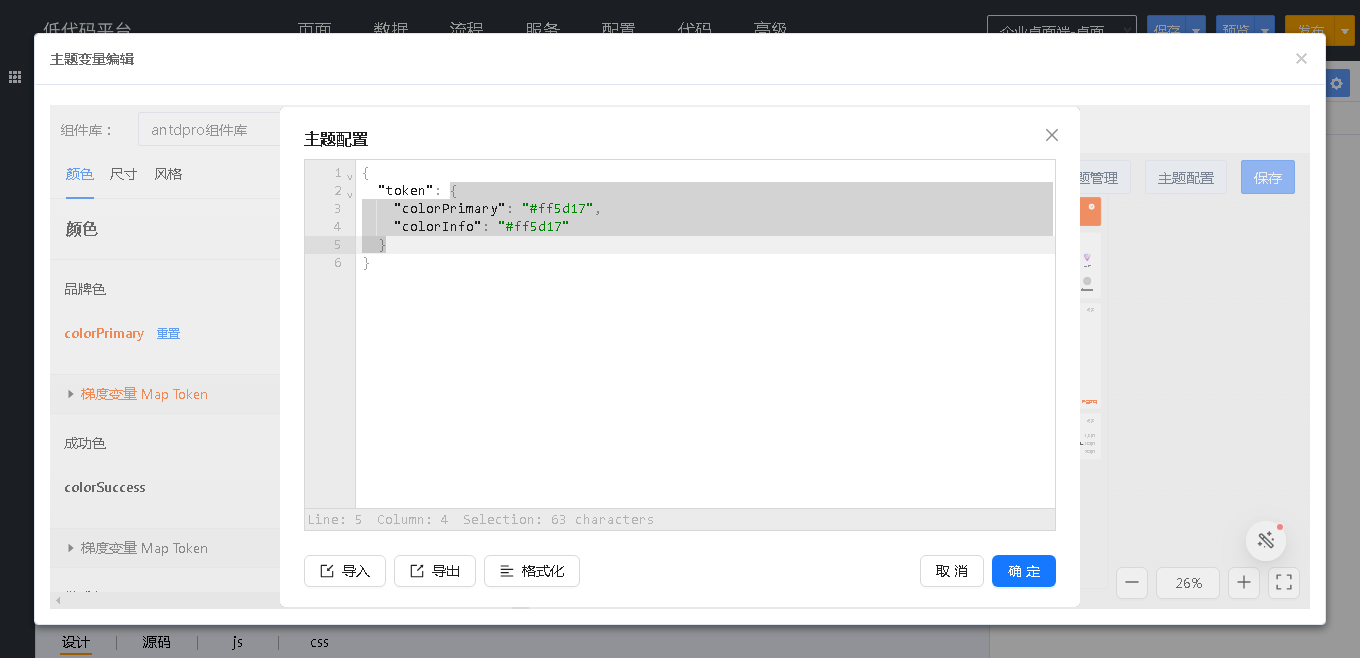Click 重置 link next to colorPrimary
Viewport: 1360px width, 658px height.
point(168,334)
